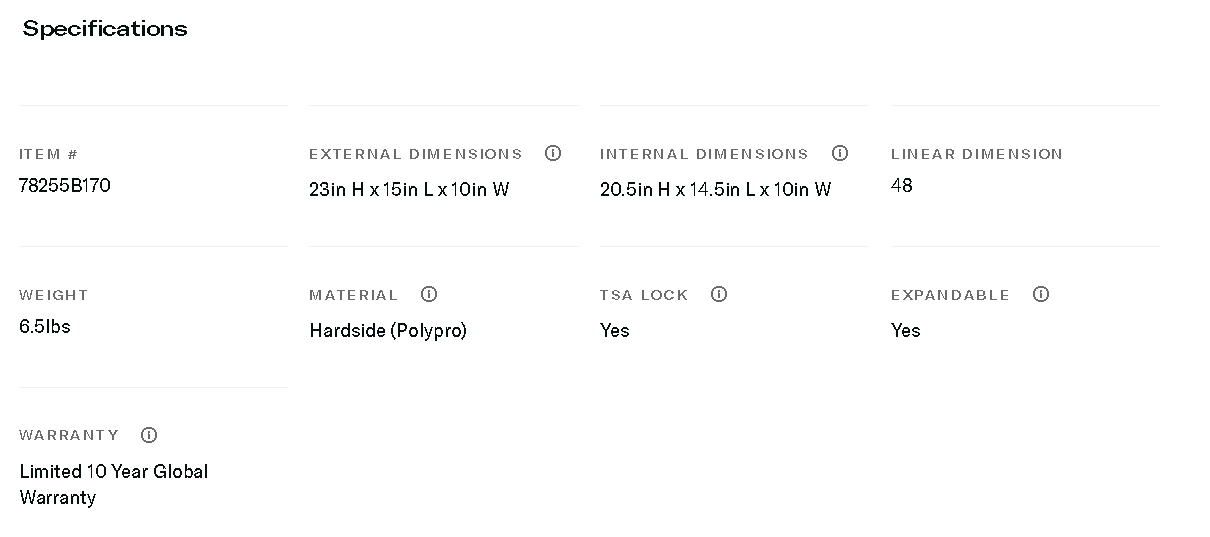Select the Hardside (Polypro) material text
This screenshot has width=1210, height=537.
click(x=388, y=330)
